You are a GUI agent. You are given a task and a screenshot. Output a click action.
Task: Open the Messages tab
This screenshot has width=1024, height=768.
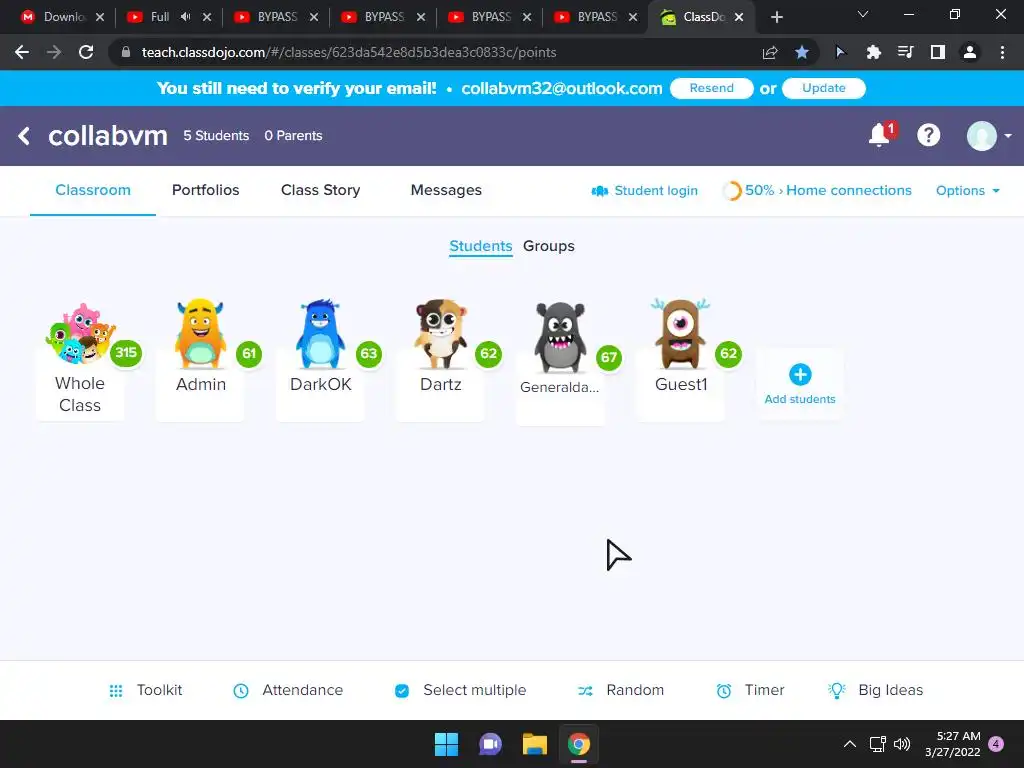(446, 190)
